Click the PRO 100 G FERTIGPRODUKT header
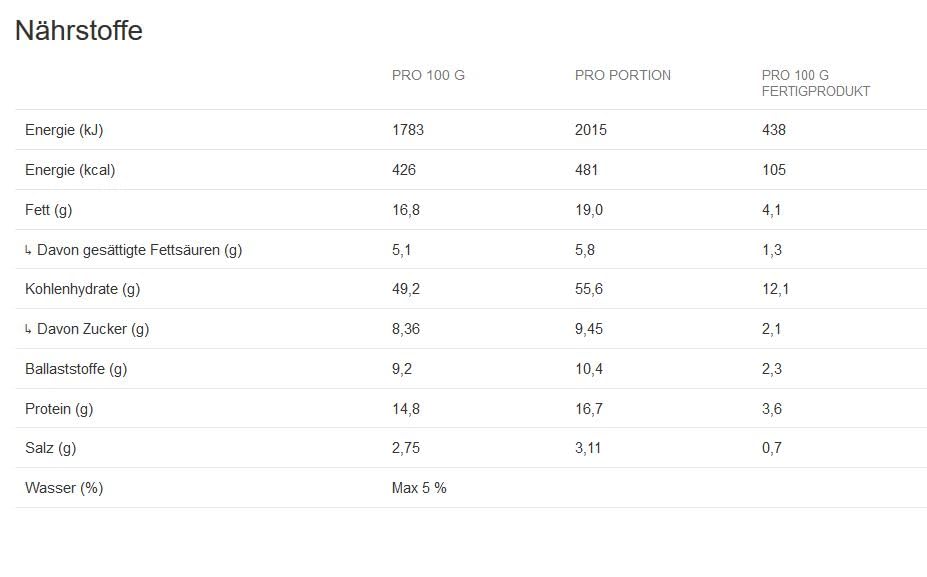 (815, 83)
